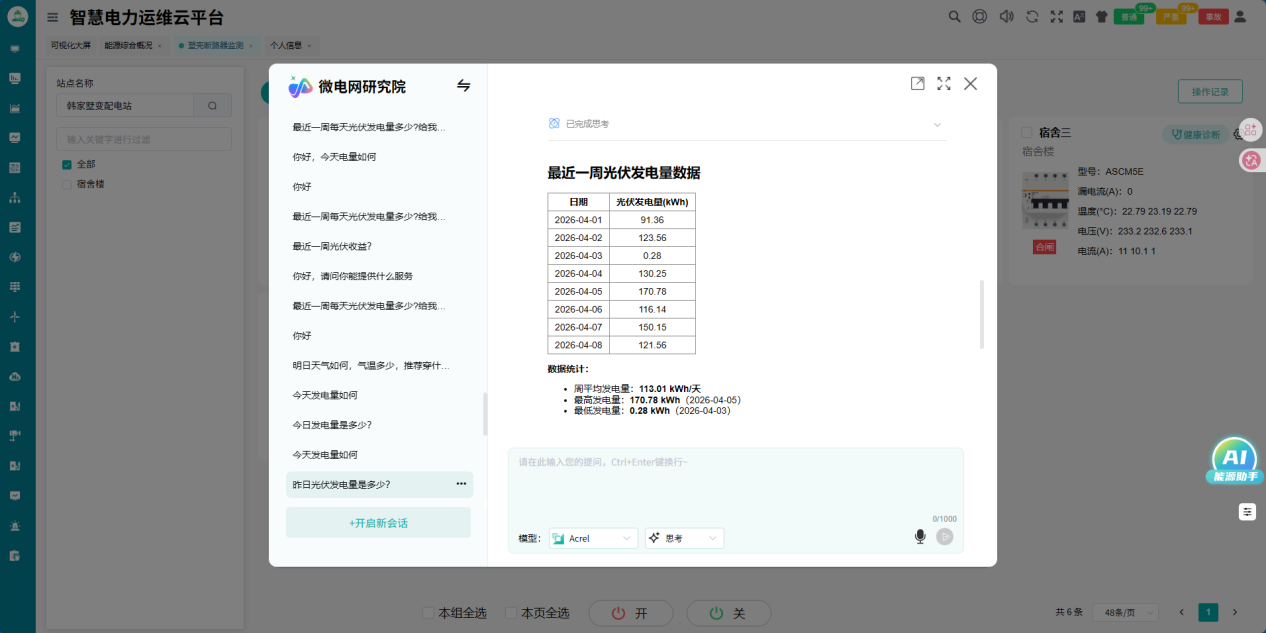This screenshot has width=1266, height=633.
Task: Expand the chat dialog to fullscreen
Action: [943, 84]
